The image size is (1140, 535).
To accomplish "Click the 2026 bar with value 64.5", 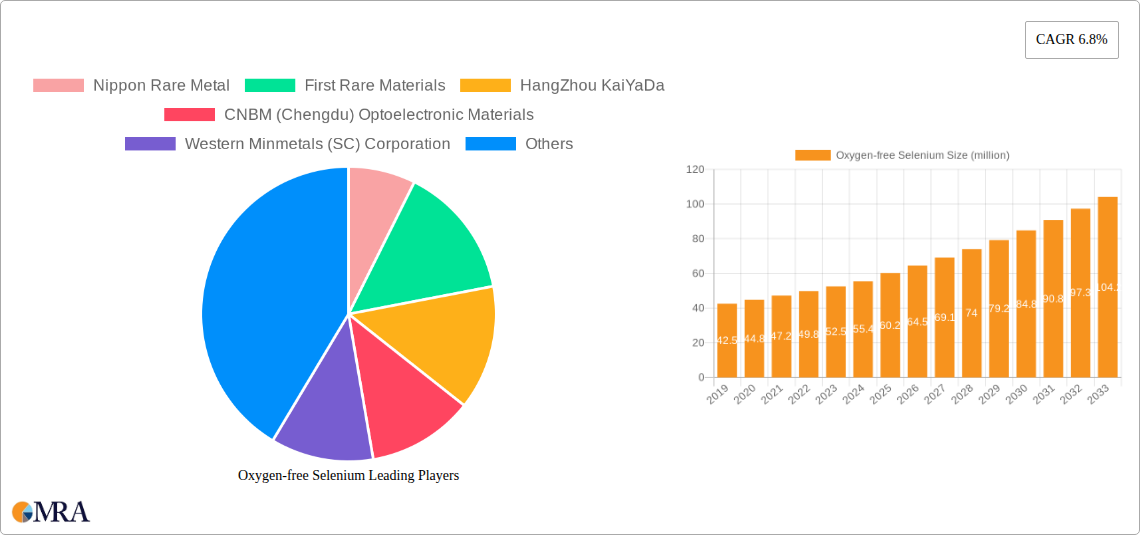I will point(918,321).
